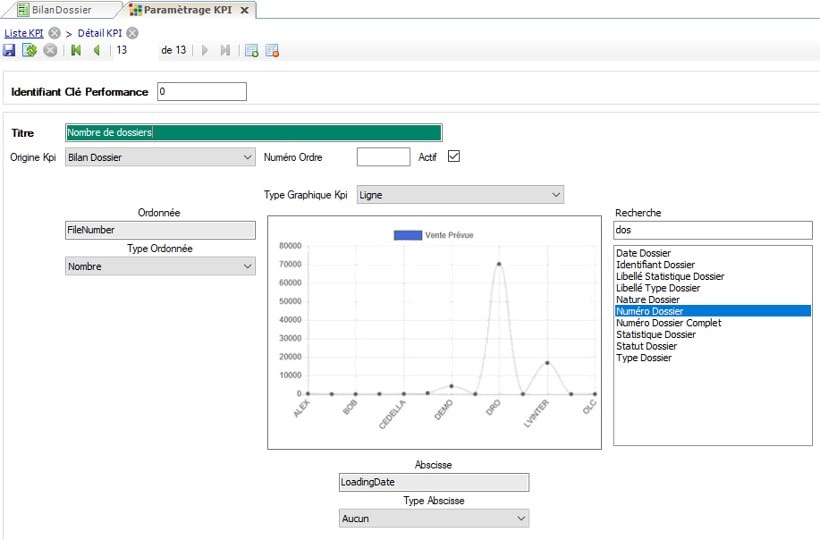Open the Liste KPI link

(24, 33)
